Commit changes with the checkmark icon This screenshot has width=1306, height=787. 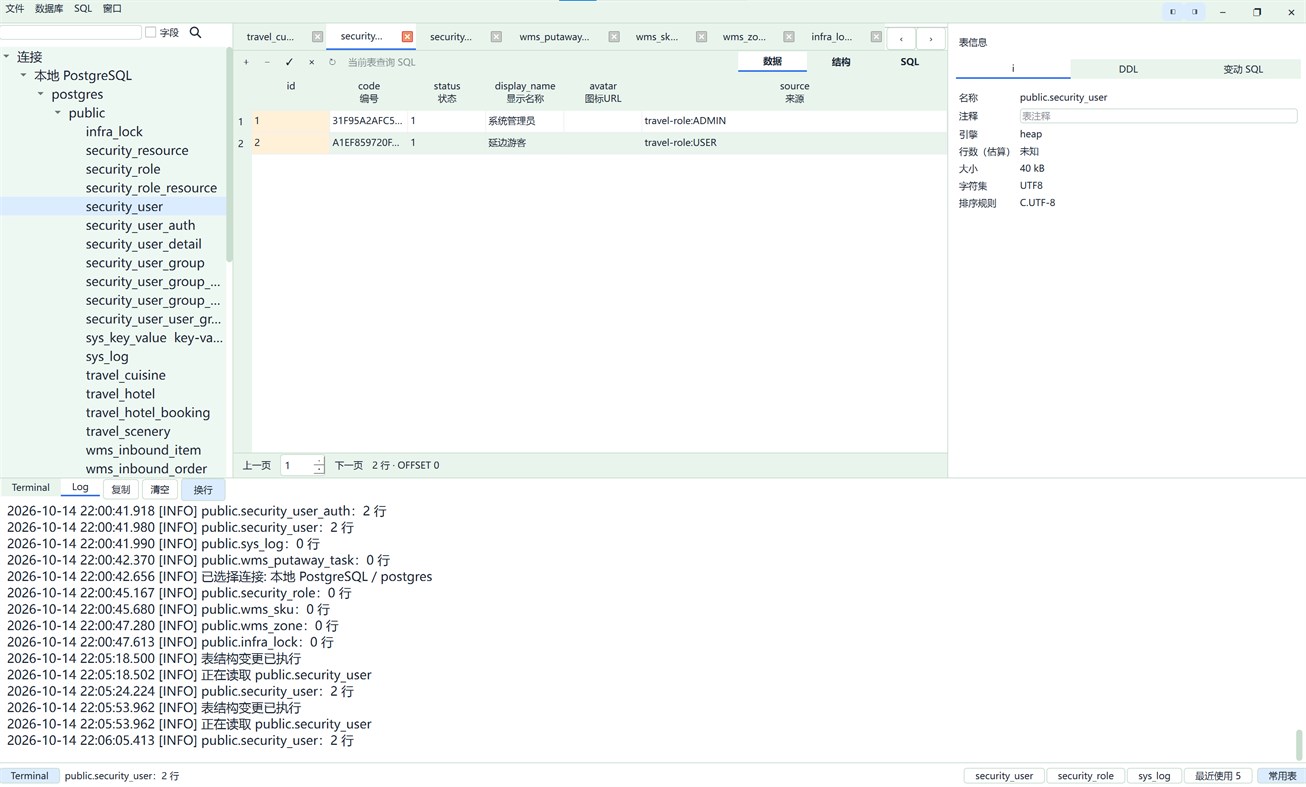click(289, 62)
